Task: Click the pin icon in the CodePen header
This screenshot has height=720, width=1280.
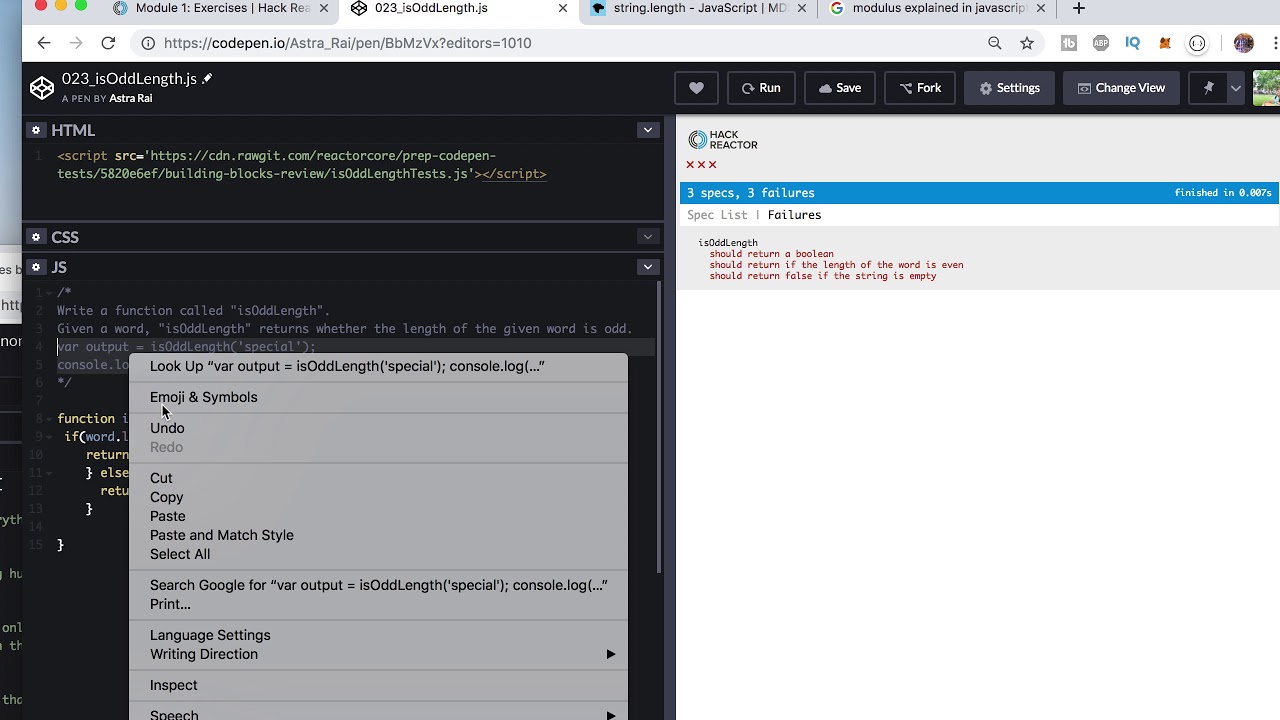Action: [1208, 88]
